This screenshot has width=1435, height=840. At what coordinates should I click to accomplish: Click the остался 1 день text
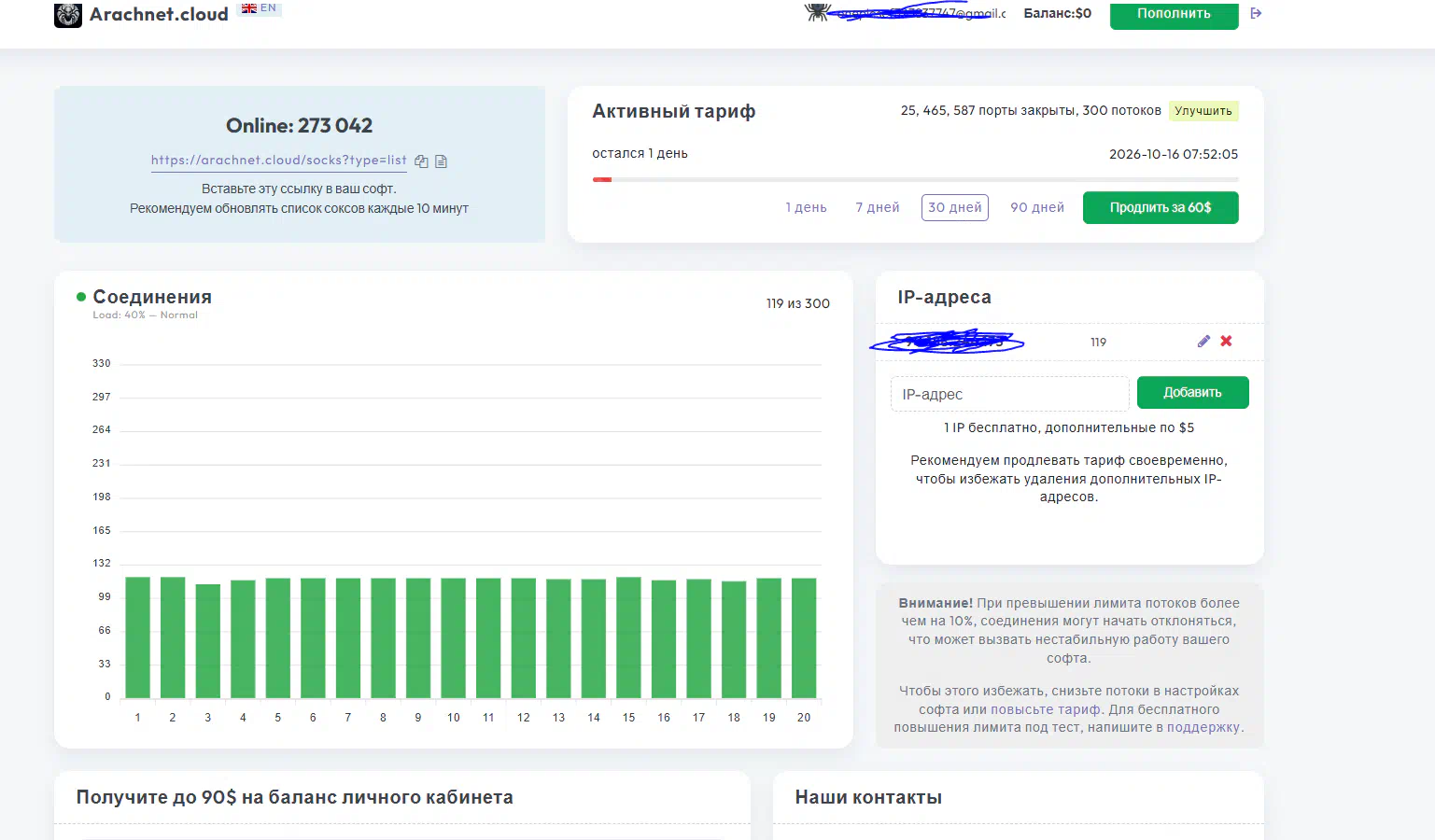click(640, 153)
